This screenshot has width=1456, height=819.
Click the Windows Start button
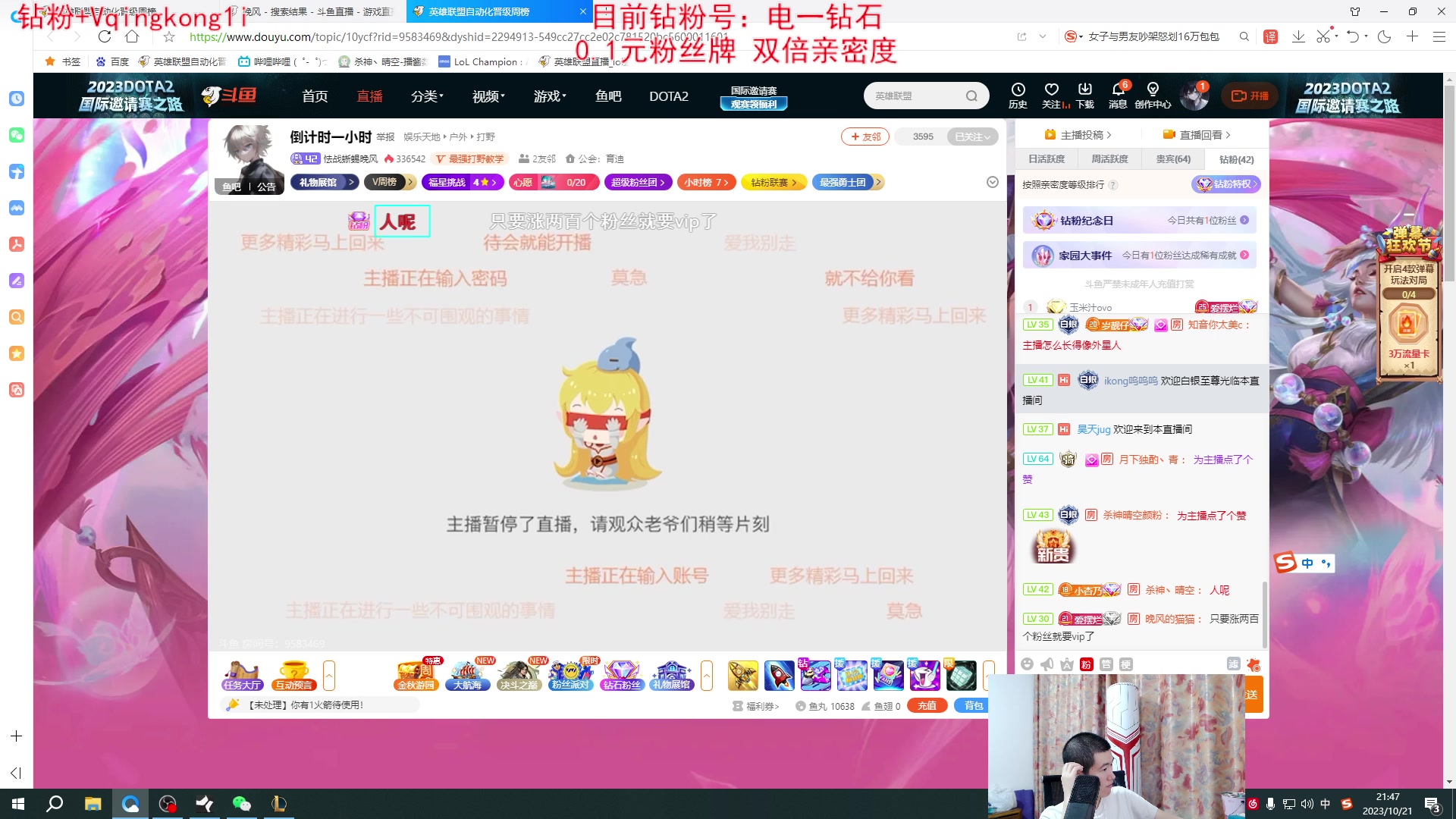point(18,804)
